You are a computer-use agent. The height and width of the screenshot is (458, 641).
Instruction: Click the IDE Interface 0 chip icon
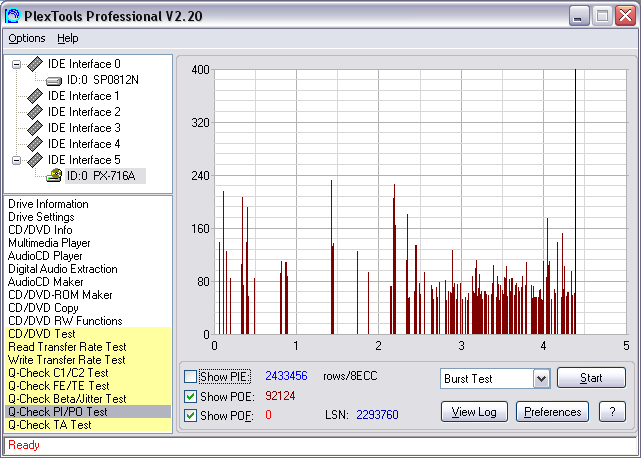[35, 64]
